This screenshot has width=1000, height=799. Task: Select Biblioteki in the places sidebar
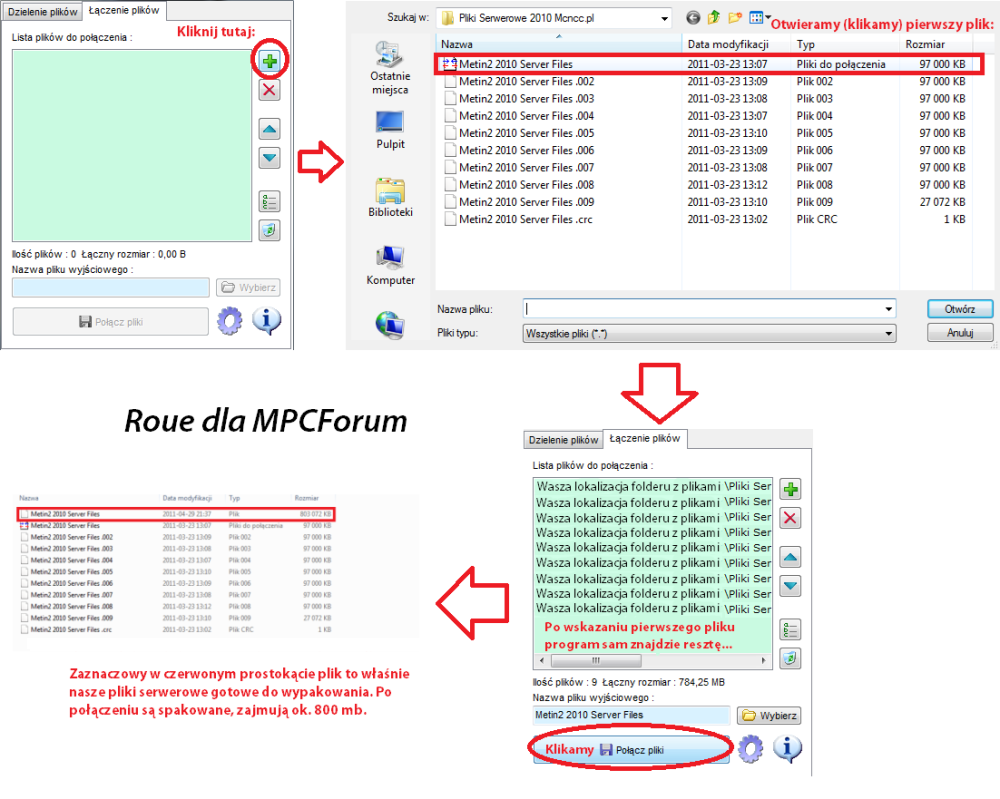[x=390, y=197]
